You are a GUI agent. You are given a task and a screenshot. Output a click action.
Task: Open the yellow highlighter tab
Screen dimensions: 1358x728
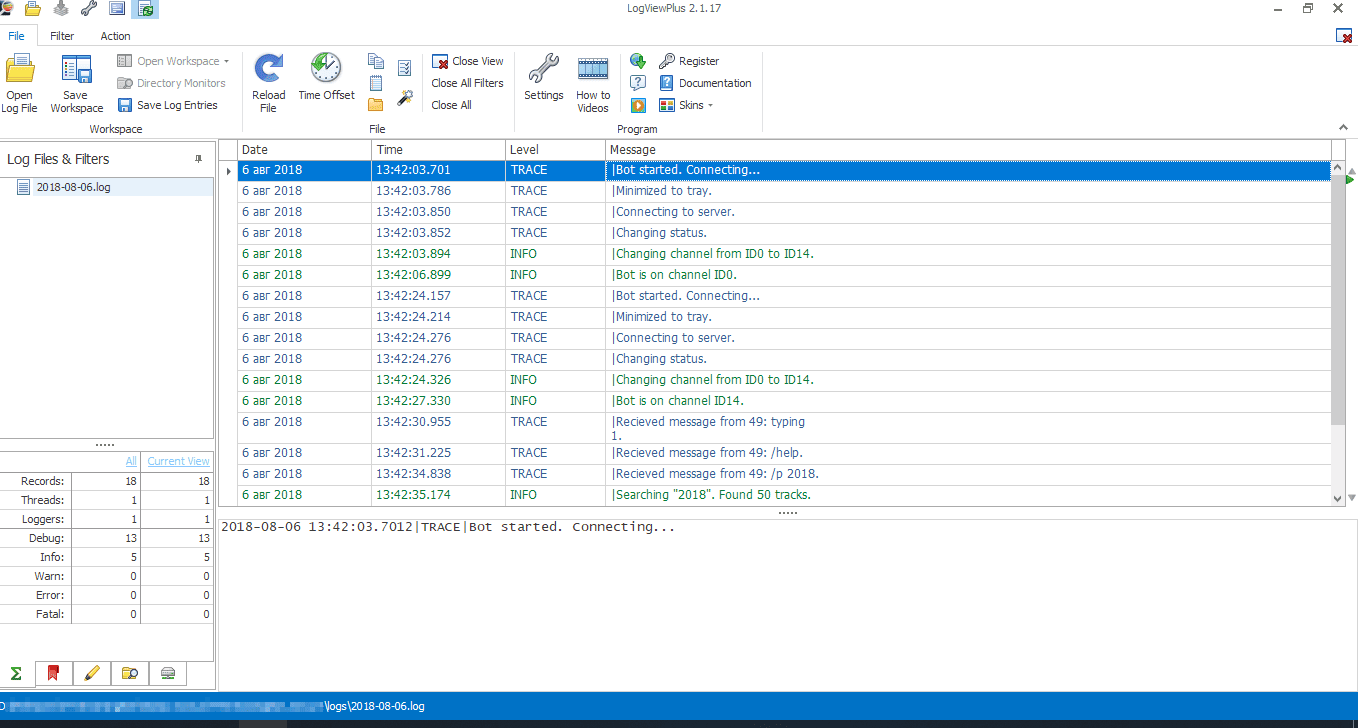point(92,673)
